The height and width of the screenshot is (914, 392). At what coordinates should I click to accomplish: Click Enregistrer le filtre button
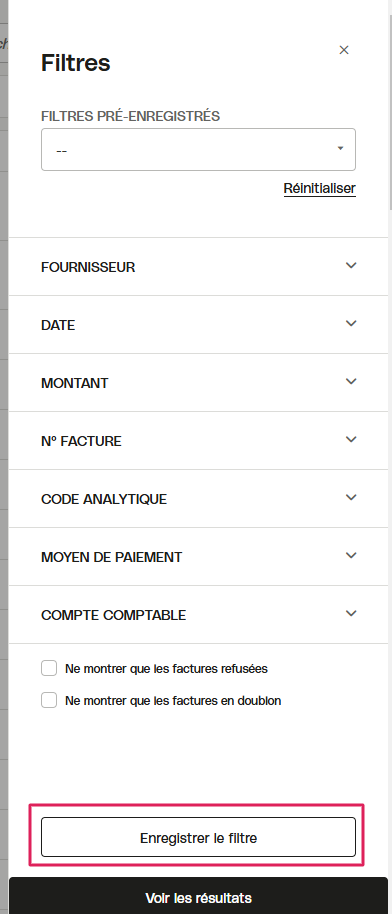pos(198,838)
